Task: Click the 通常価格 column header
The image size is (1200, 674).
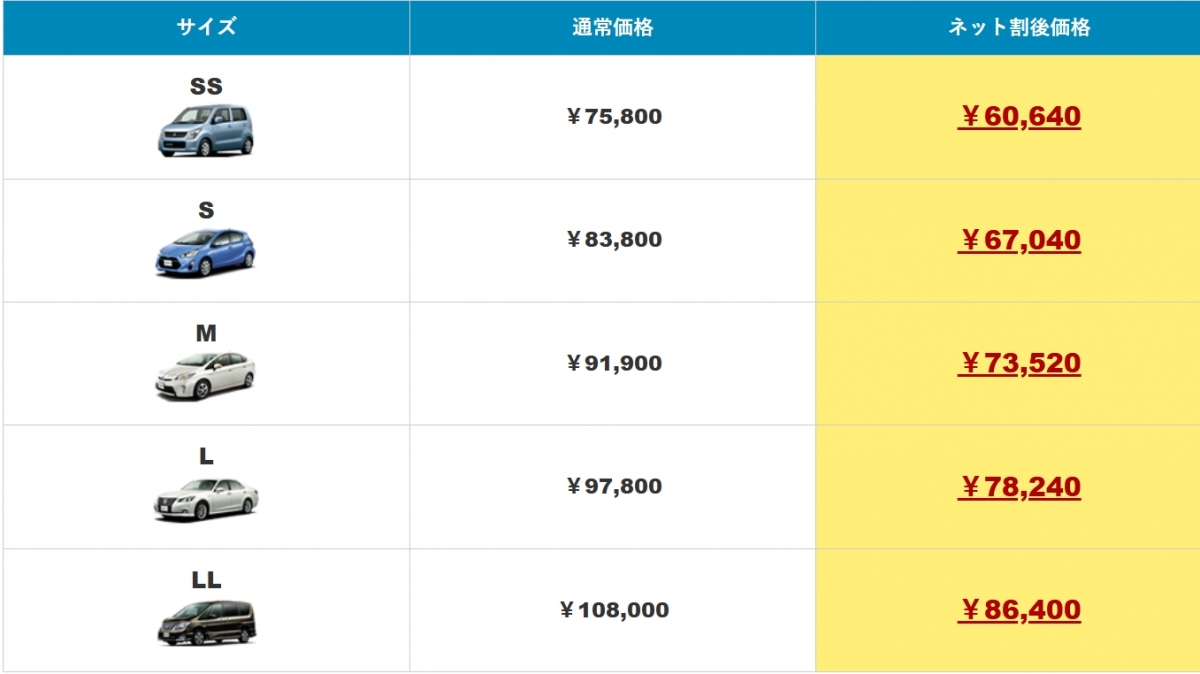Action: pyautogui.click(x=612, y=28)
